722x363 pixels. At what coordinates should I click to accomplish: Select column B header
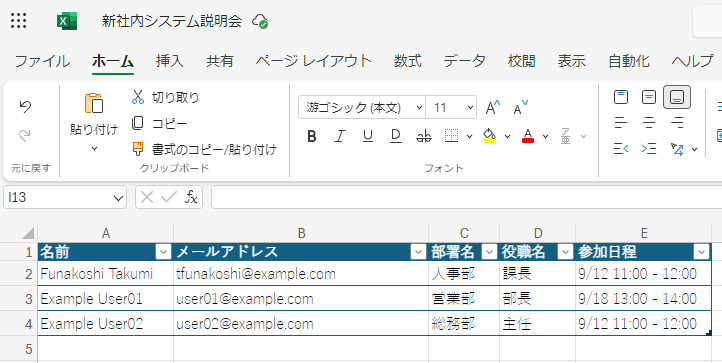(x=301, y=233)
